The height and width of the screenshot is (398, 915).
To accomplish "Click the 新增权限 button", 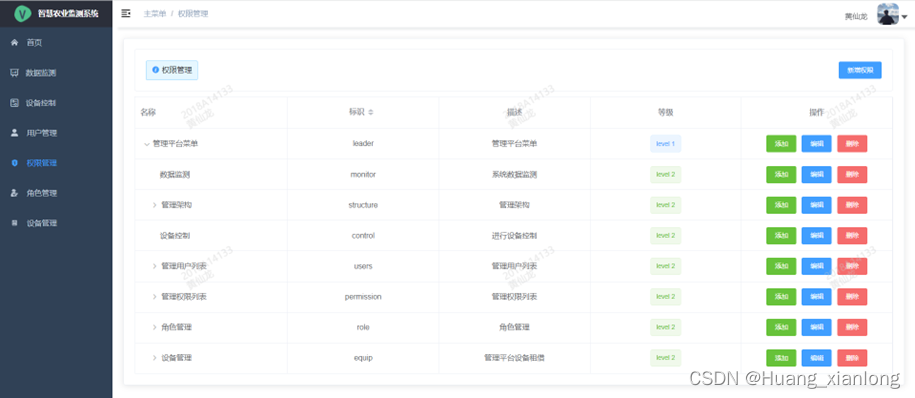I will pyautogui.click(x=860, y=70).
